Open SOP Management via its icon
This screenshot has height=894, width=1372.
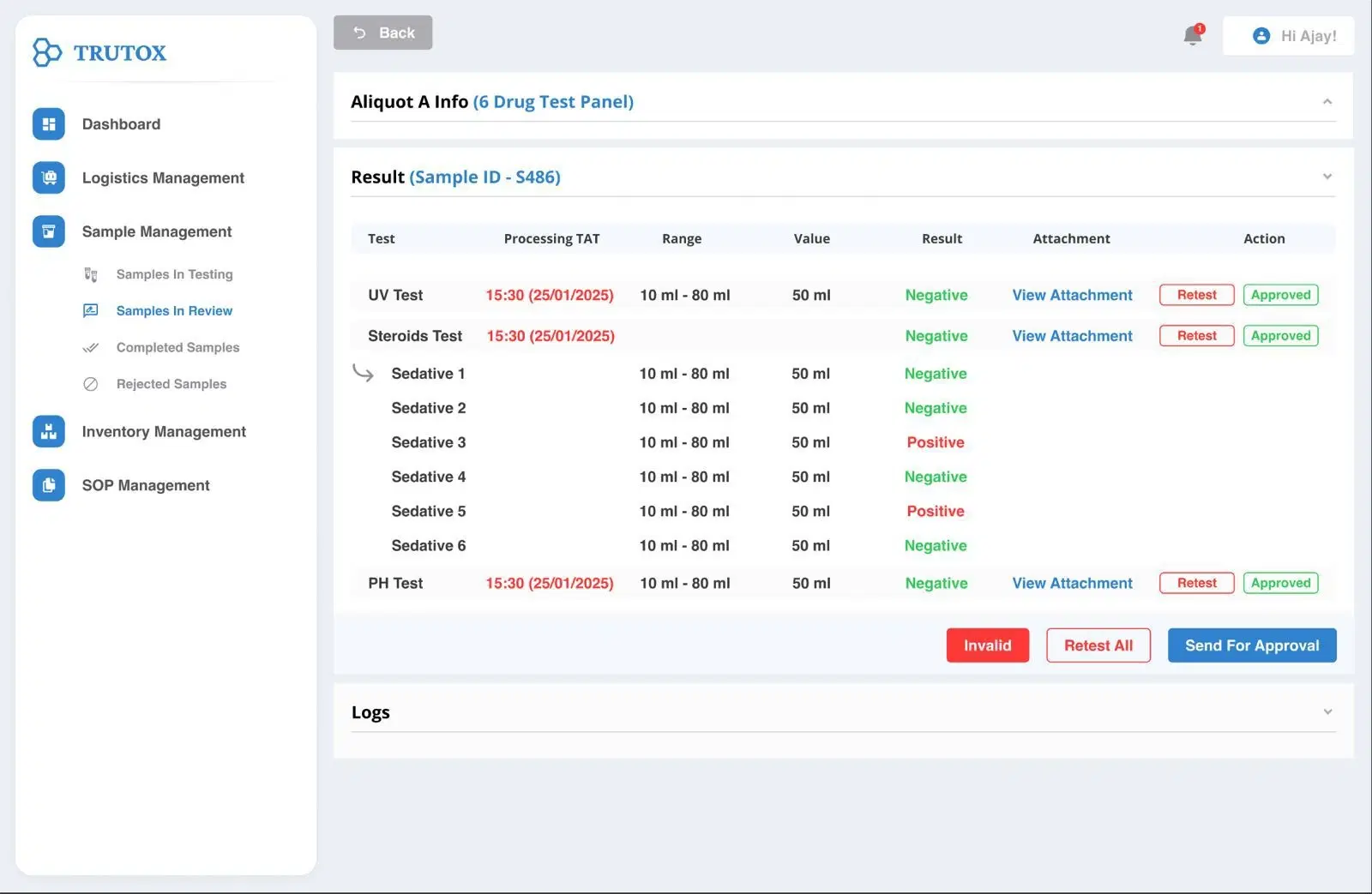coord(48,485)
